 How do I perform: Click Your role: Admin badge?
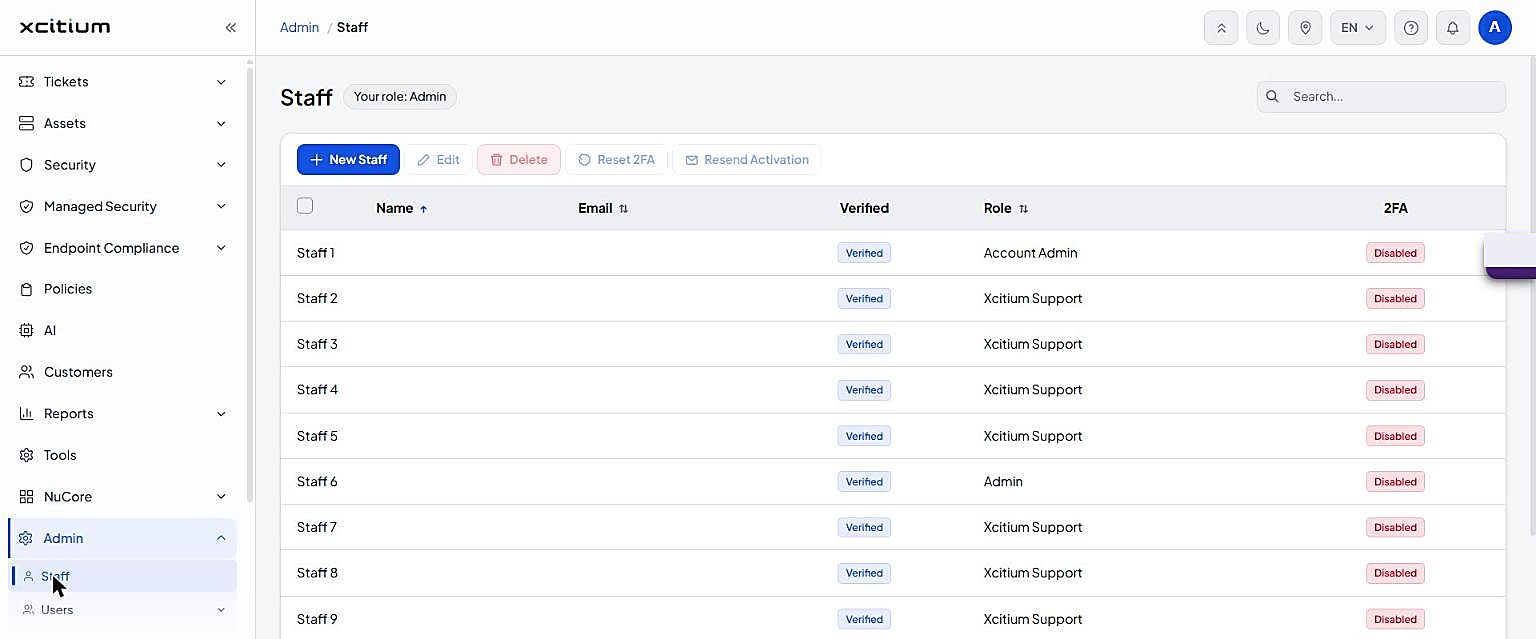click(400, 97)
